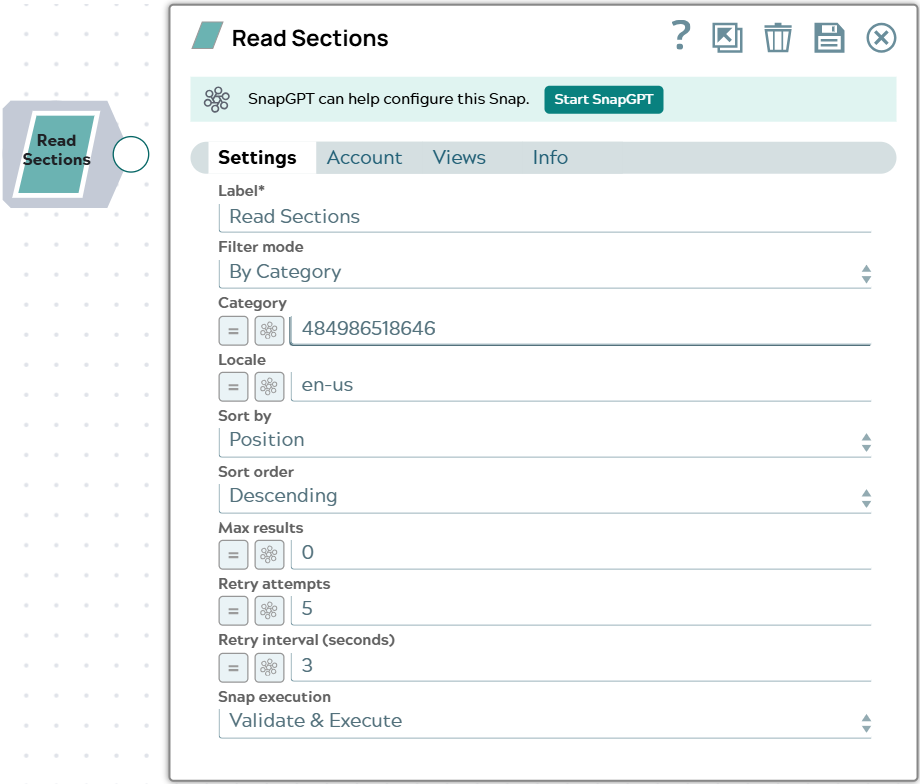The image size is (920, 784).
Task: Click SnapGPT icon beside Retry interval
Action: (269, 667)
